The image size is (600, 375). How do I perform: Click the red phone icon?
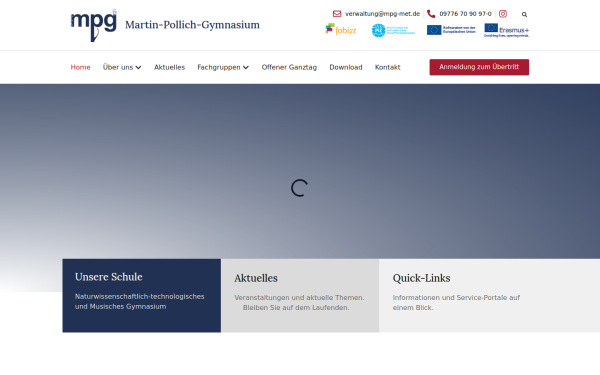point(431,14)
